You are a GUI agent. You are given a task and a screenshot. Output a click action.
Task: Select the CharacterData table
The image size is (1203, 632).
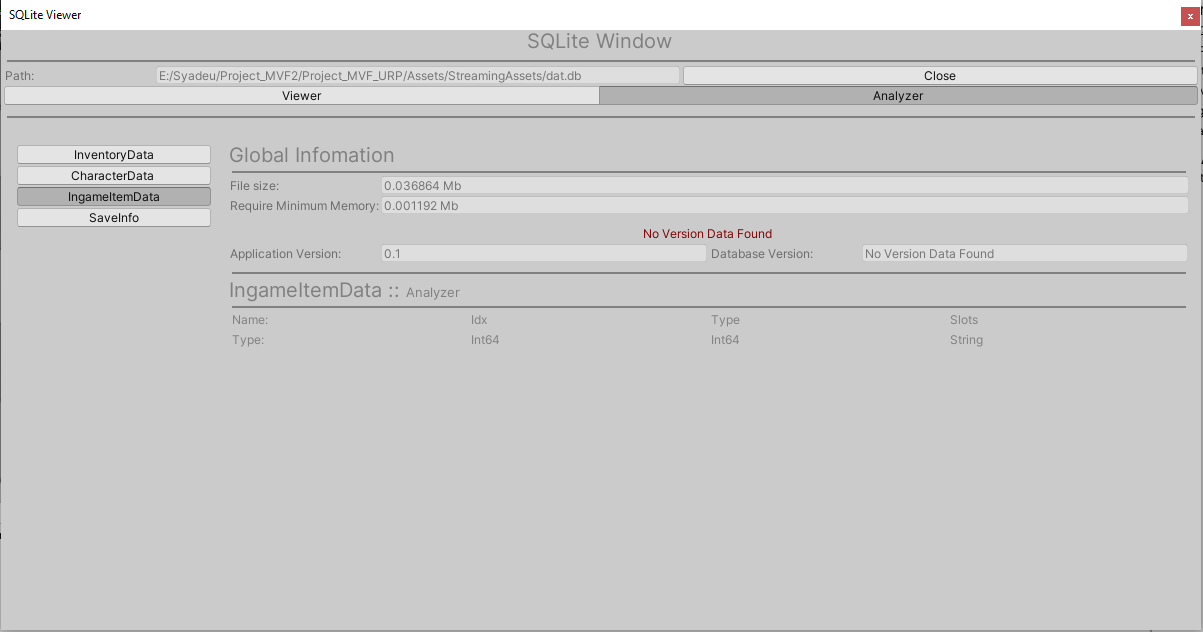[x=114, y=176]
